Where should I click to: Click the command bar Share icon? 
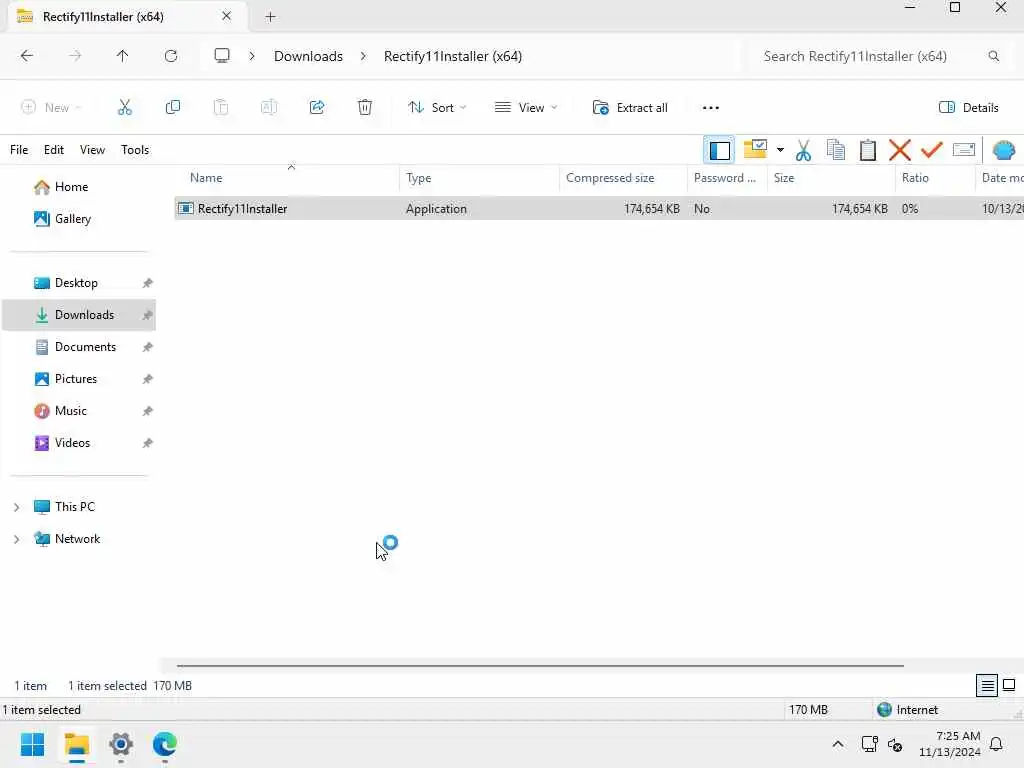pos(317,108)
